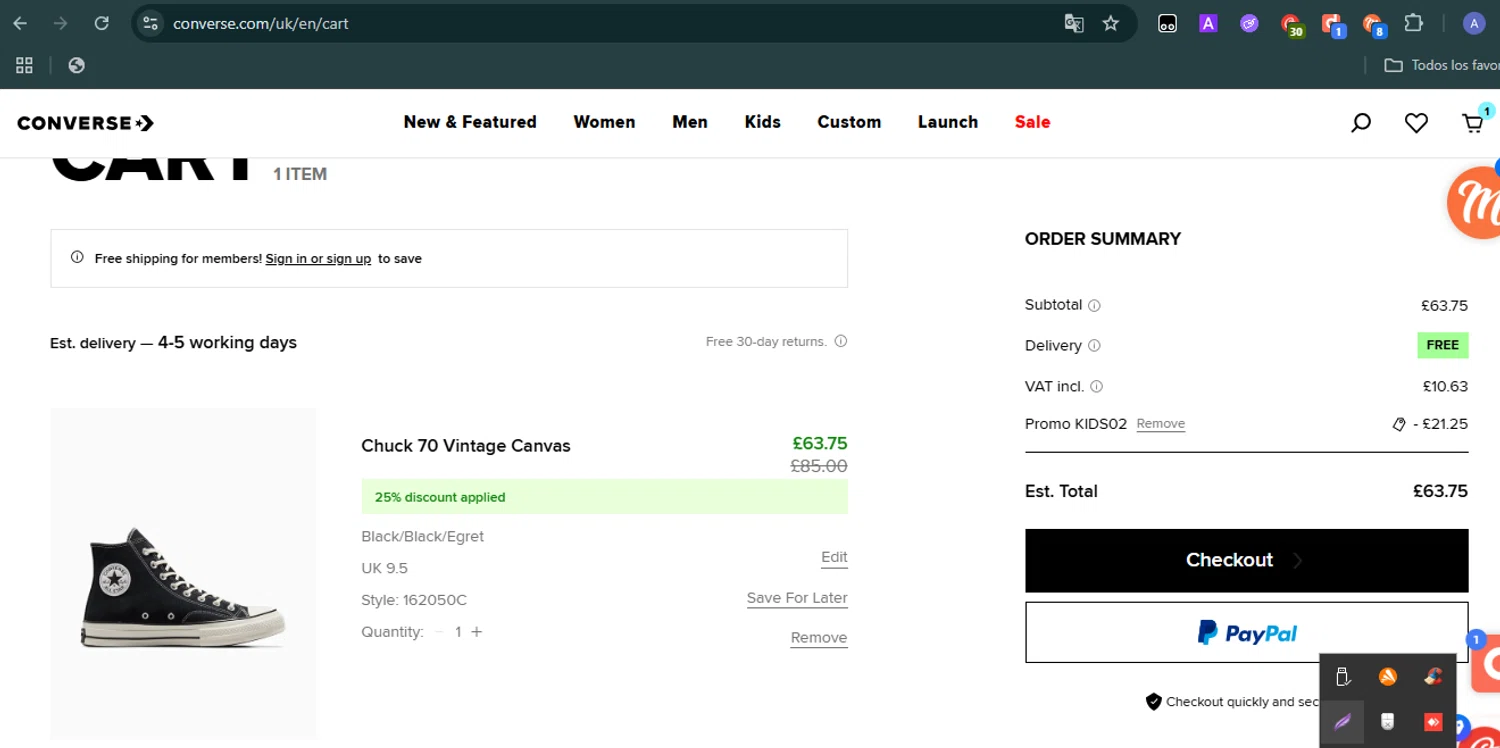Open the Women menu
This screenshot has height=748, width=1500.
point(604,122)
